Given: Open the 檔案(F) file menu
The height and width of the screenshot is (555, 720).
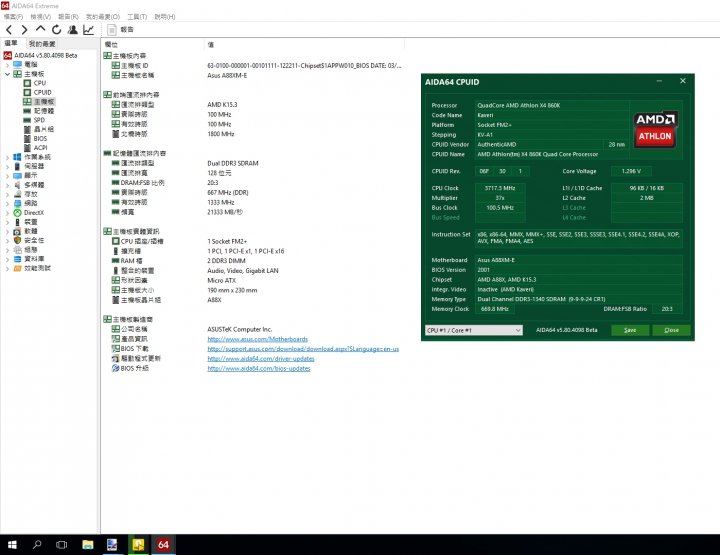Looking at the screenshot, I should (x=13, y=17).
